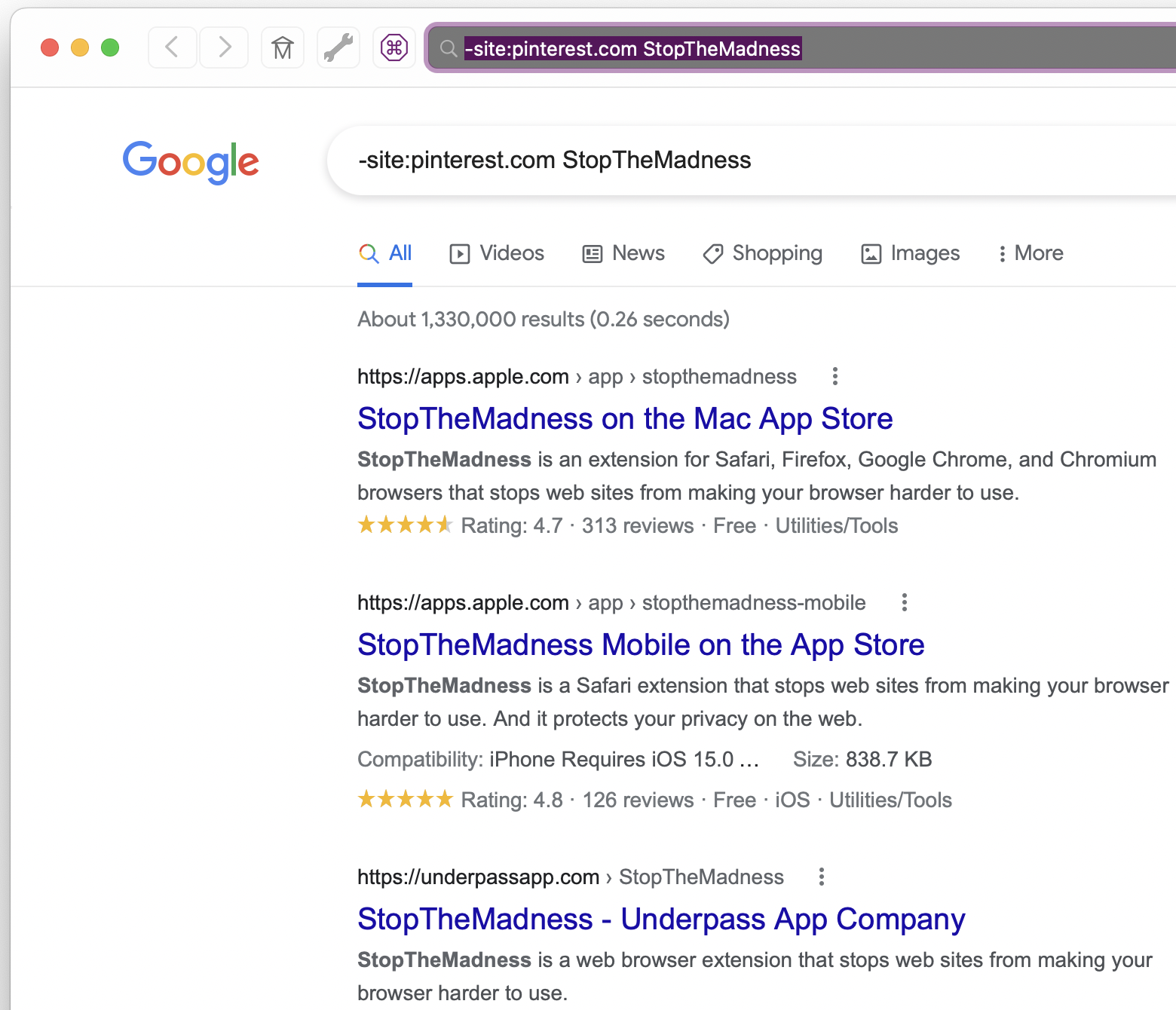The width and height of the screenshot is (1176, 1010).
Task: Open the StopTheMadness extension icon
Action: 394,47
